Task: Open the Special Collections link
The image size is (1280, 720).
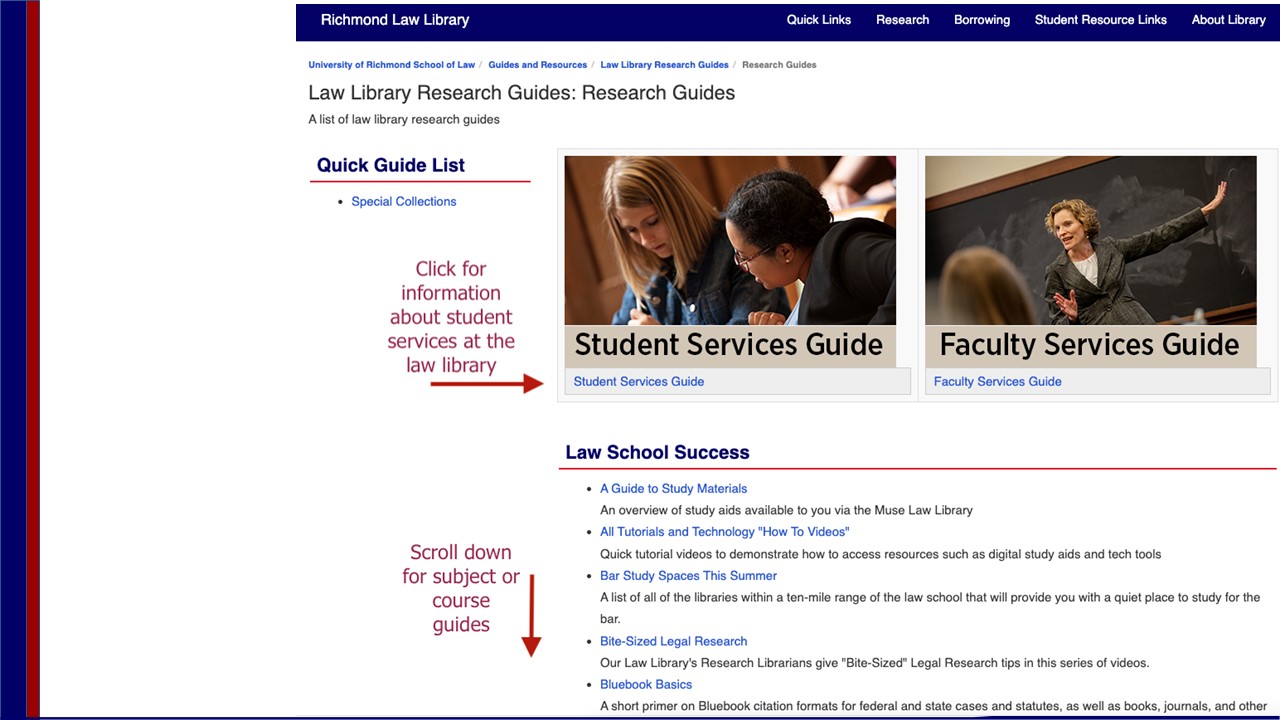Action: (403, 201)
